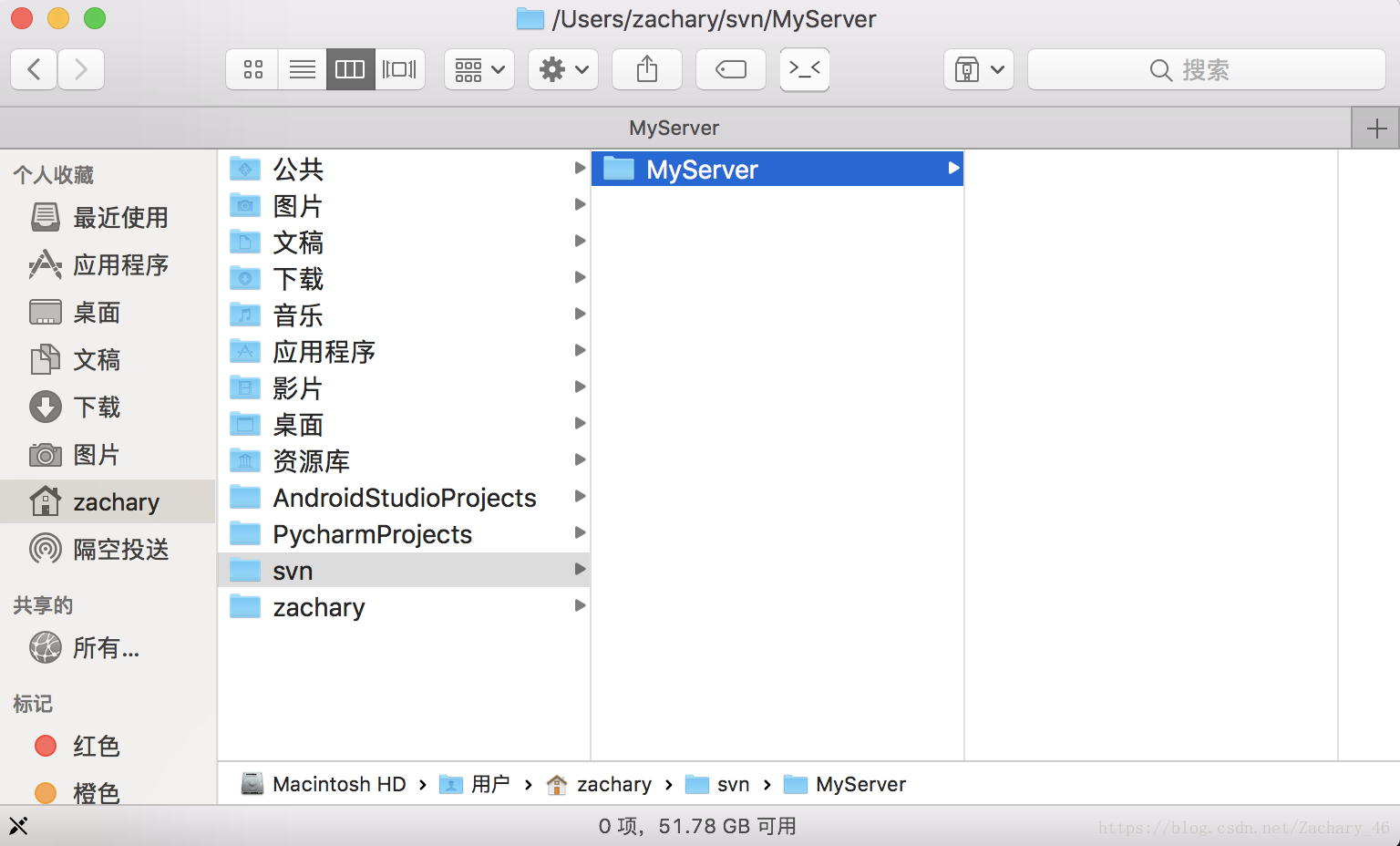Click svn in the path bar

click(x=717, y=784)
